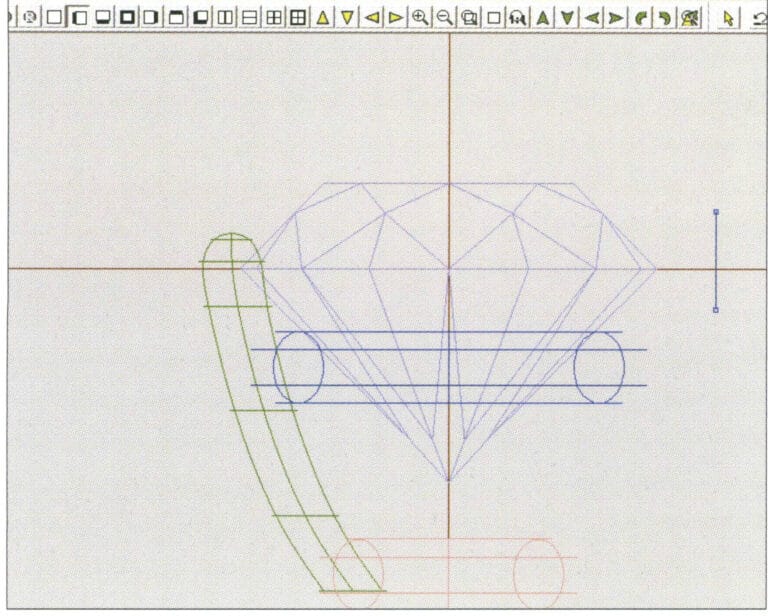Select the top-shaded square view icon
Screen dimensions: 768x616
pos(176,18)
